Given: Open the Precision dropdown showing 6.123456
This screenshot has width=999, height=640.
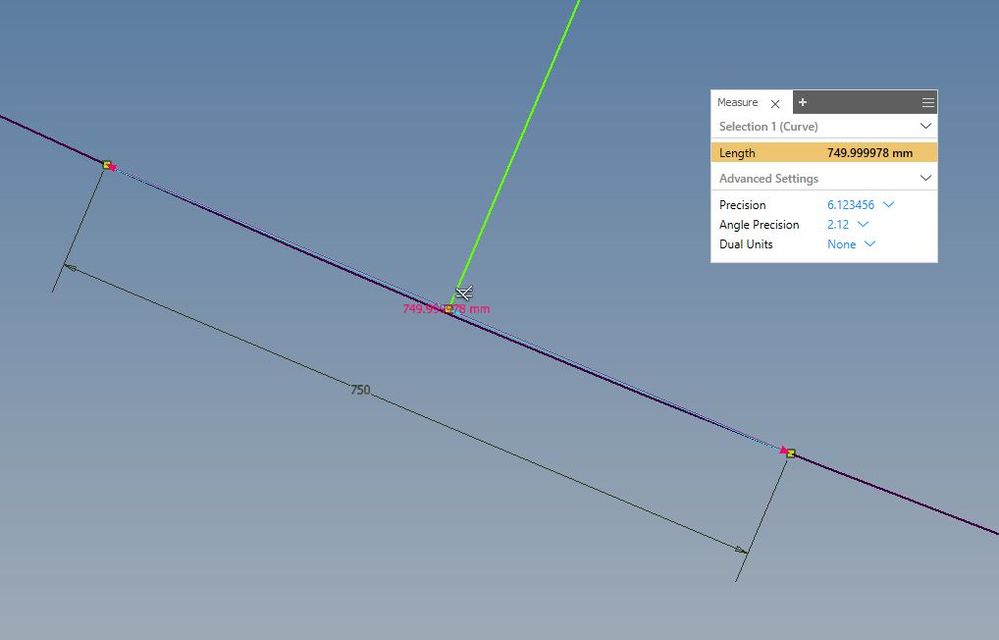Looking at the screenshot, I should point(860,204).
